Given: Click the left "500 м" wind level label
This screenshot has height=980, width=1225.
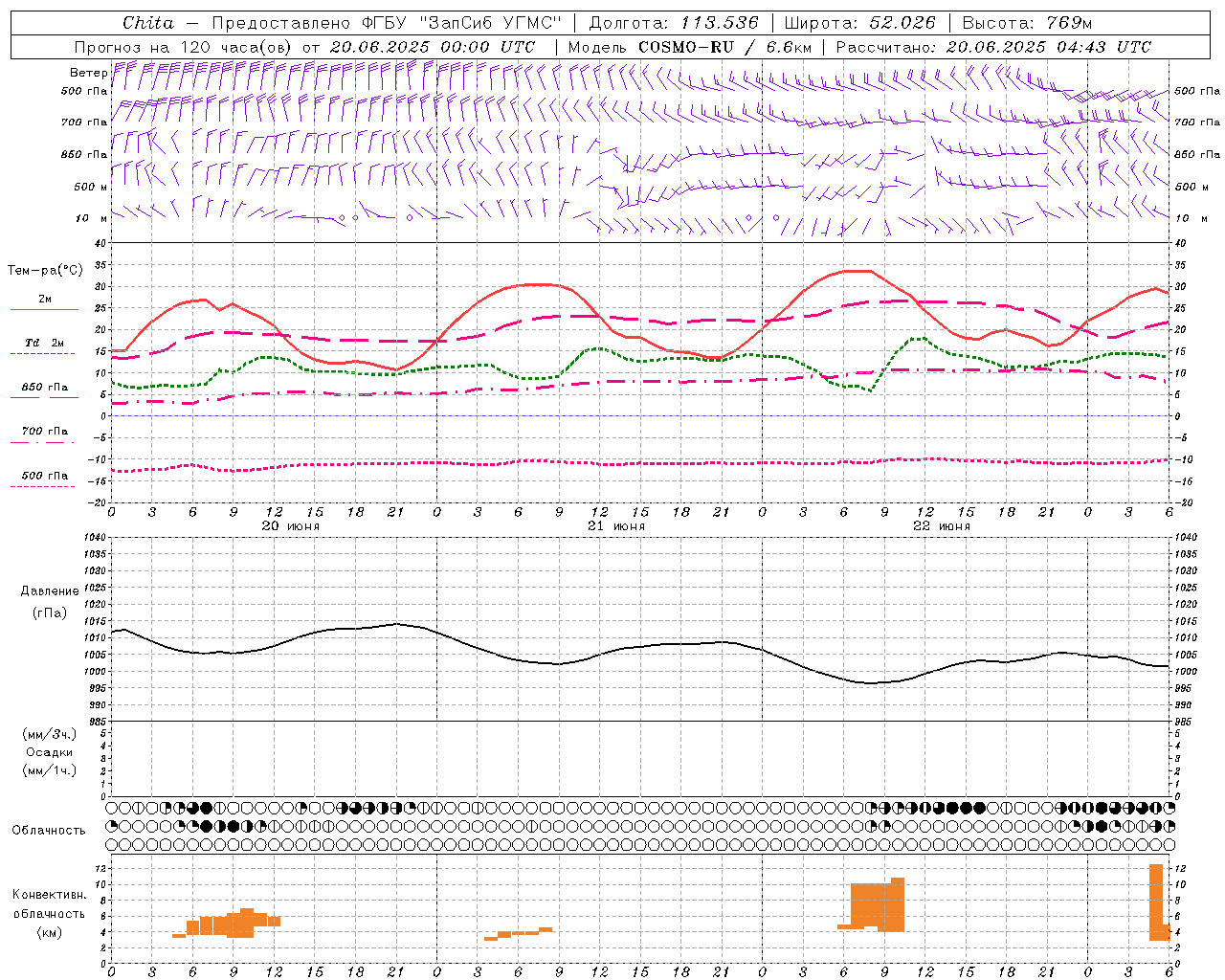Looking at the screenshot, I should click(x=91, y=187).
